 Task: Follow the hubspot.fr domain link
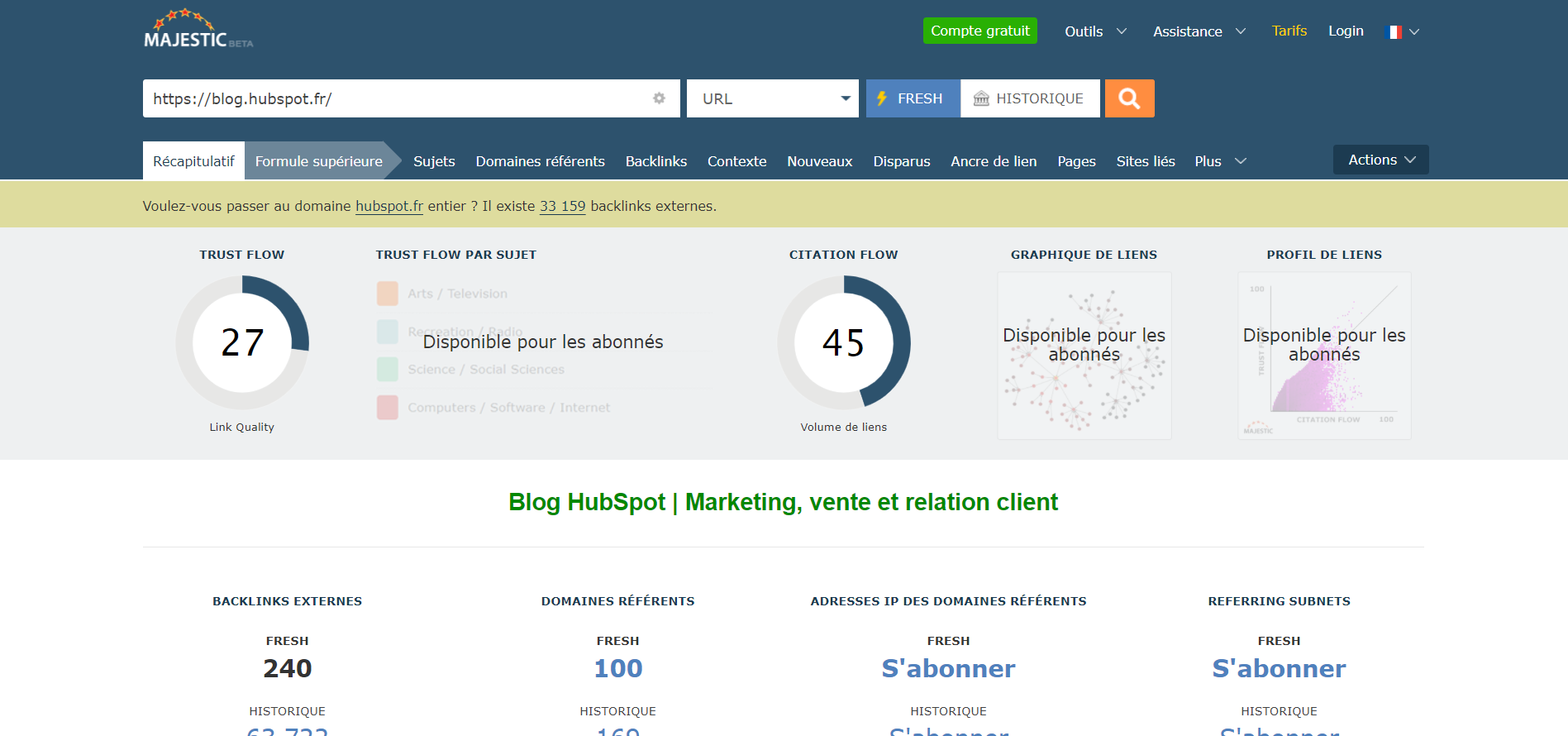388,206
